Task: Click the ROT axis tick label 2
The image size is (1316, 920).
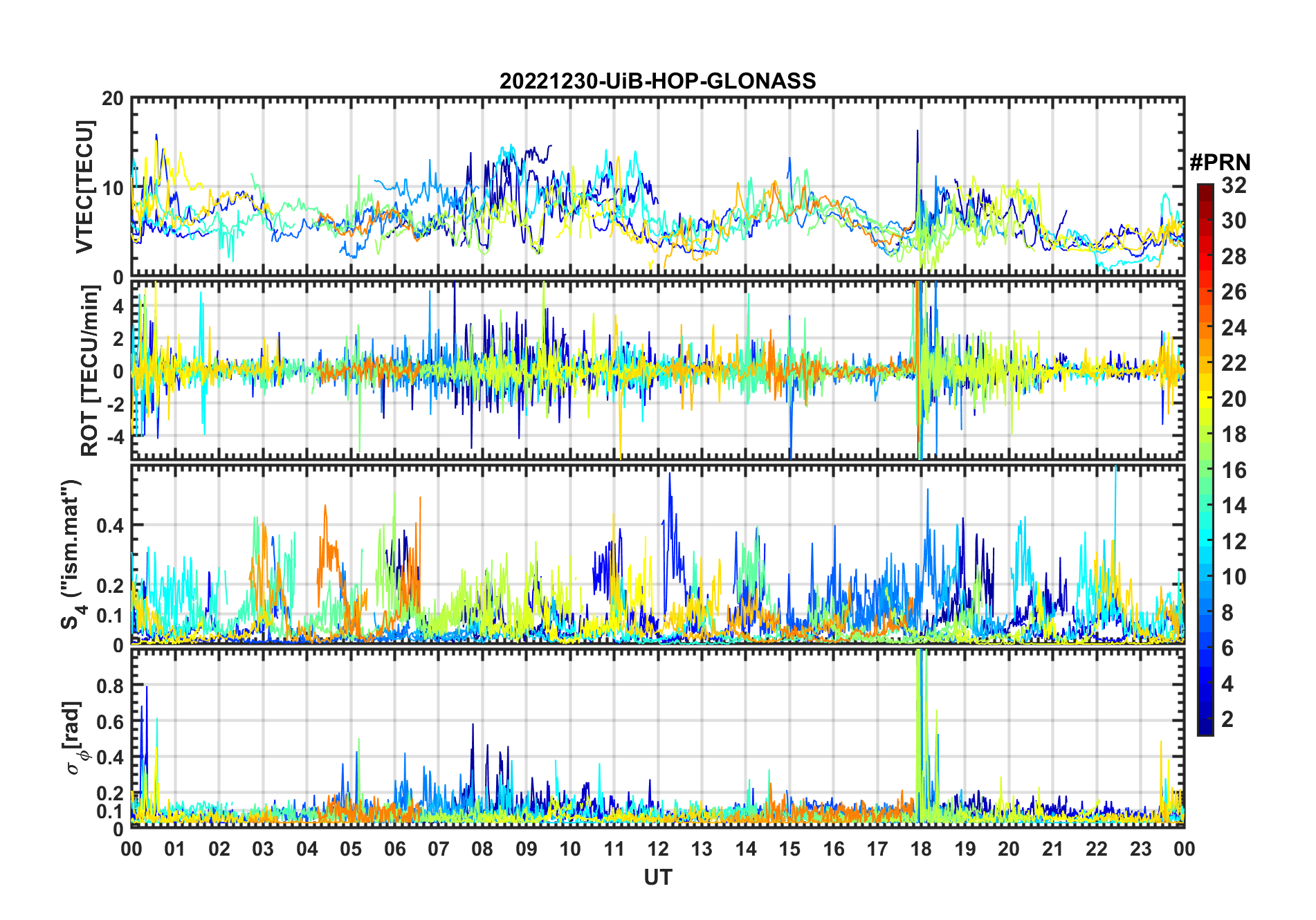Action: [119, 339]
